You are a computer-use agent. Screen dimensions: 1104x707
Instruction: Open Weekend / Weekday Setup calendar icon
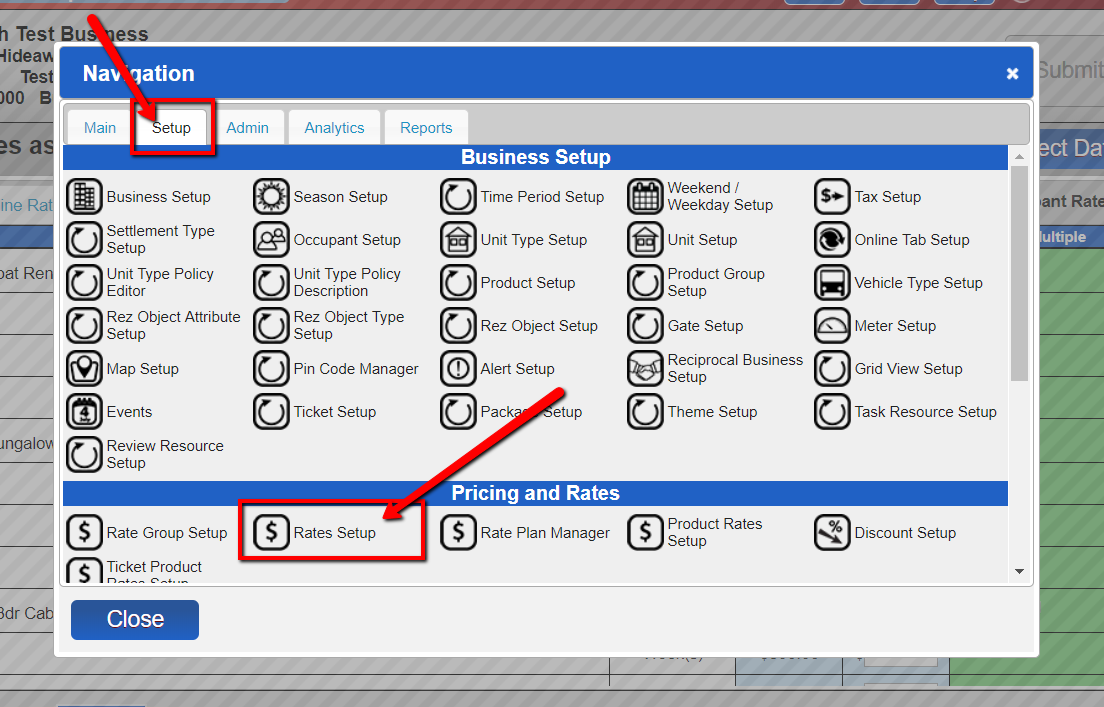point(645,196)
